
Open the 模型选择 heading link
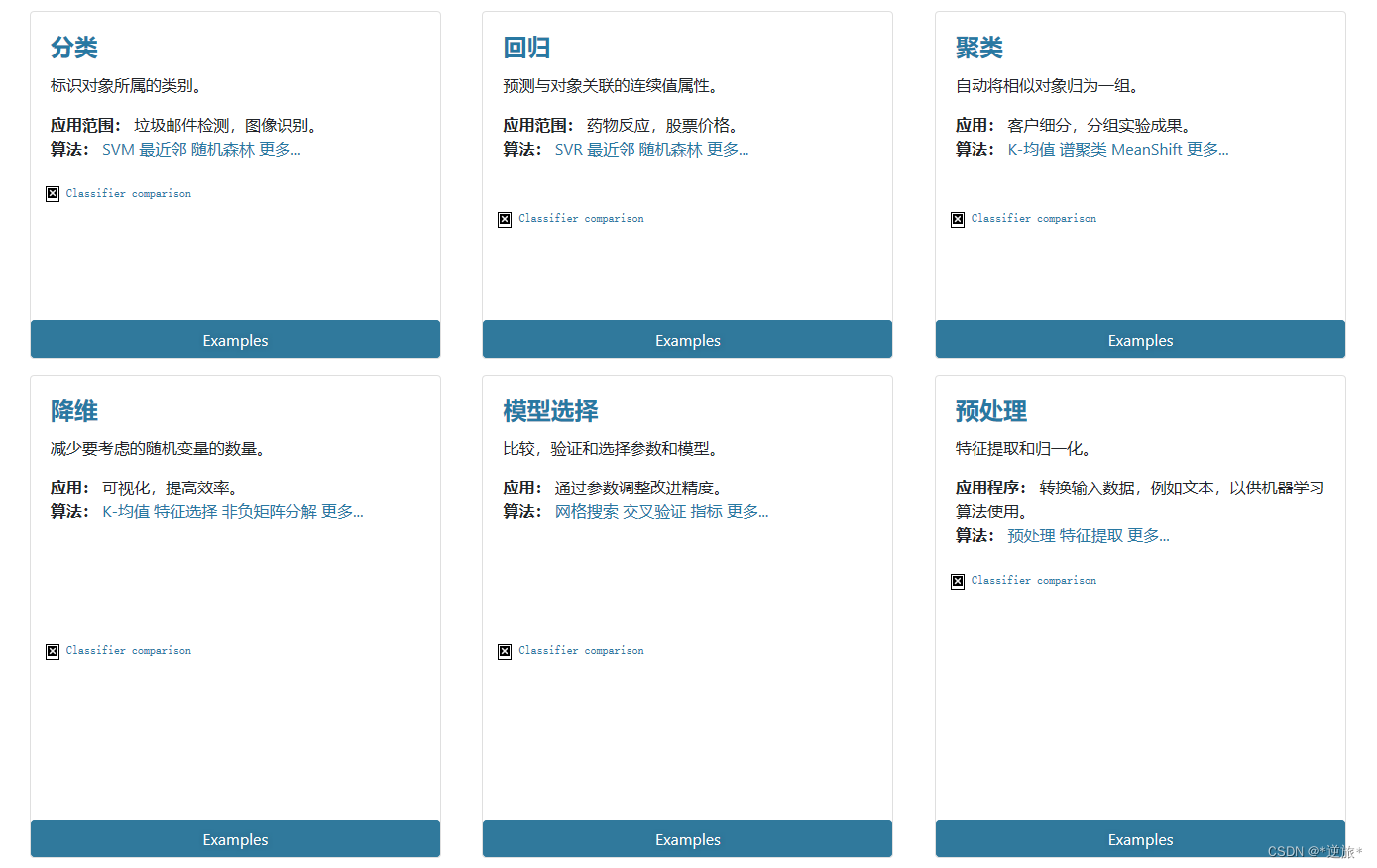pos(550,411)
